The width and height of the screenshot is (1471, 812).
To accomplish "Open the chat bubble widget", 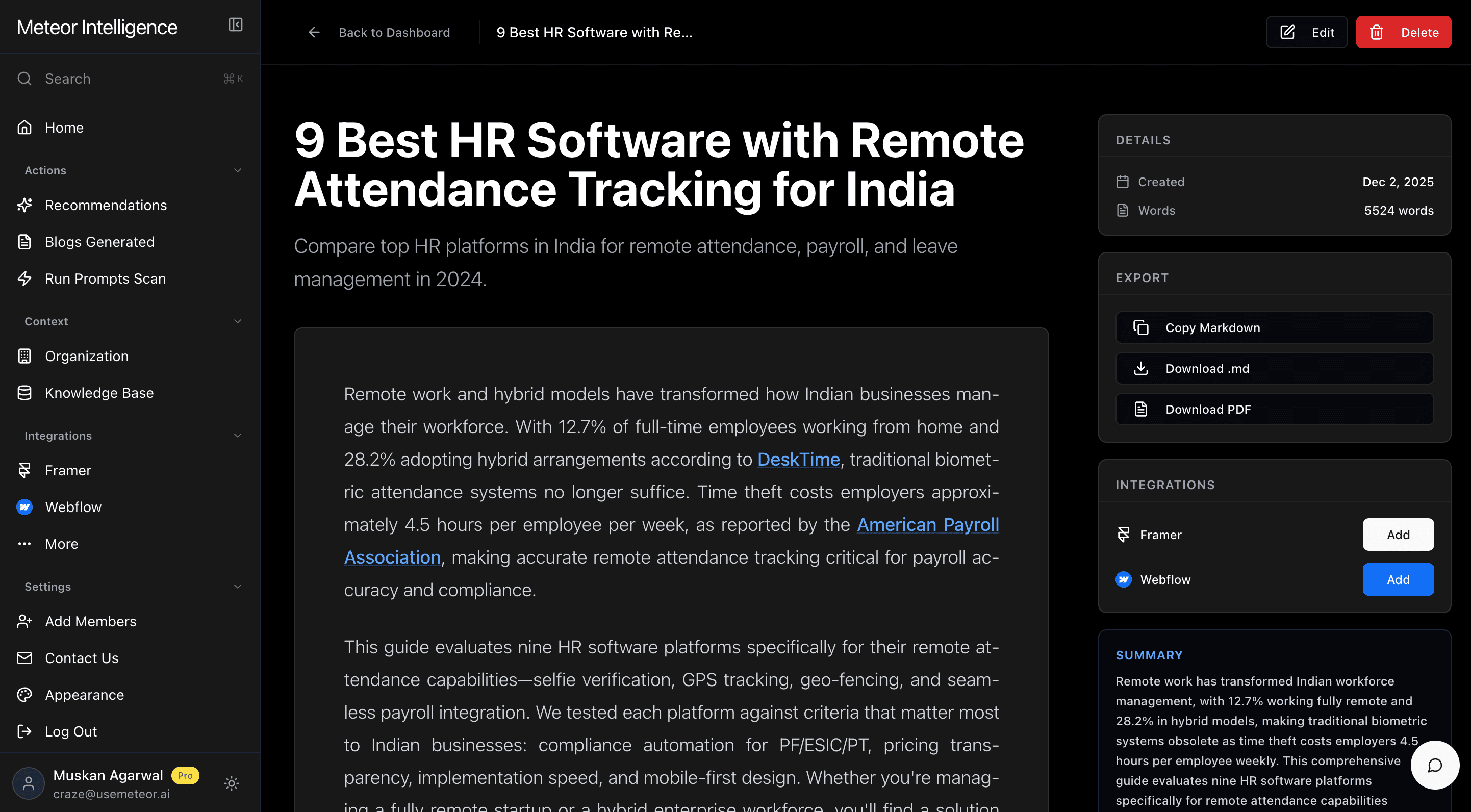I will [x=1434, y=765].
